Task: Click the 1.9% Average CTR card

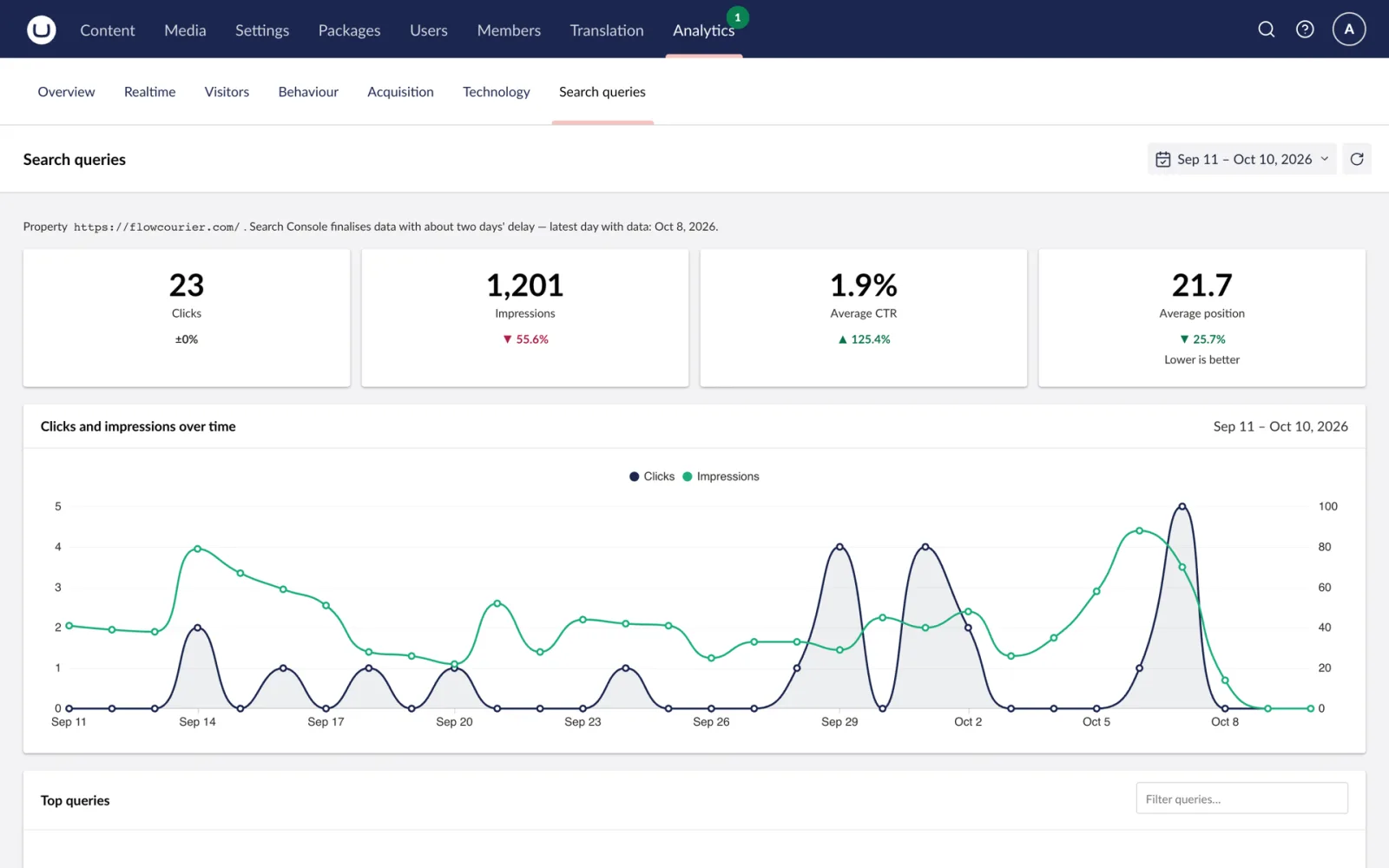Action: pos(864,318)
